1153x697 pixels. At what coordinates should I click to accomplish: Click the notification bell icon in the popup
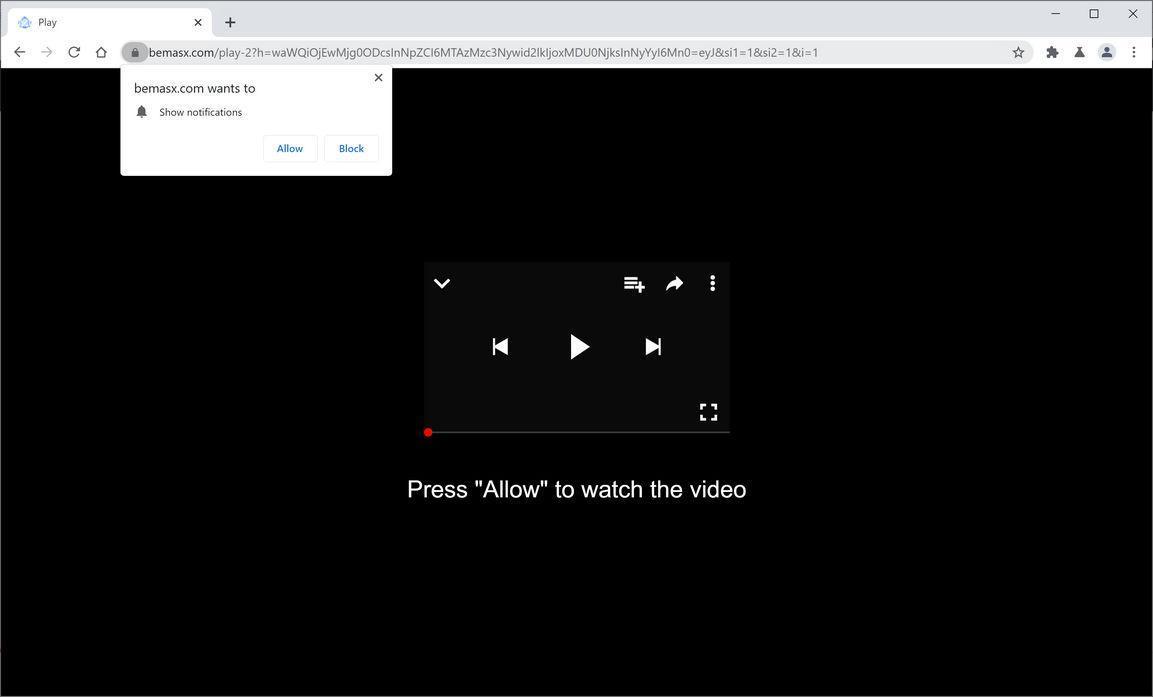point(141,111)
